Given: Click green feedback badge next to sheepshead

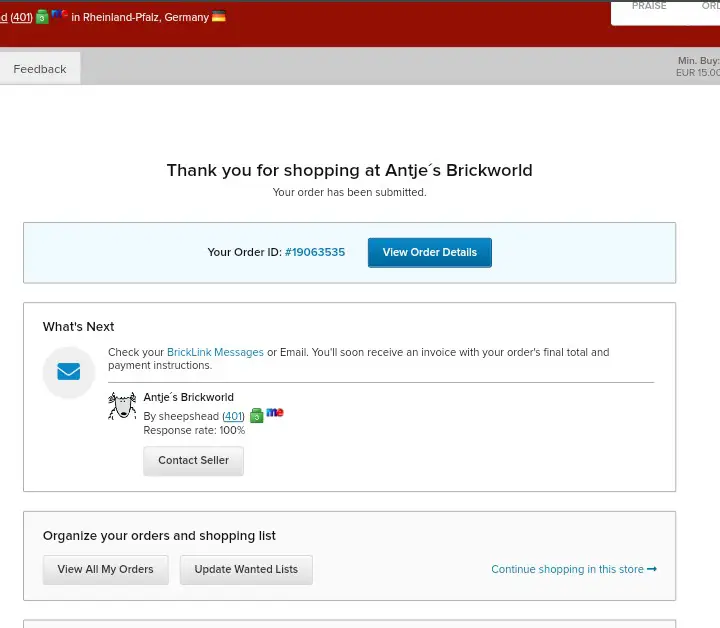Looking at the screenshot, I should coord(256,415).
